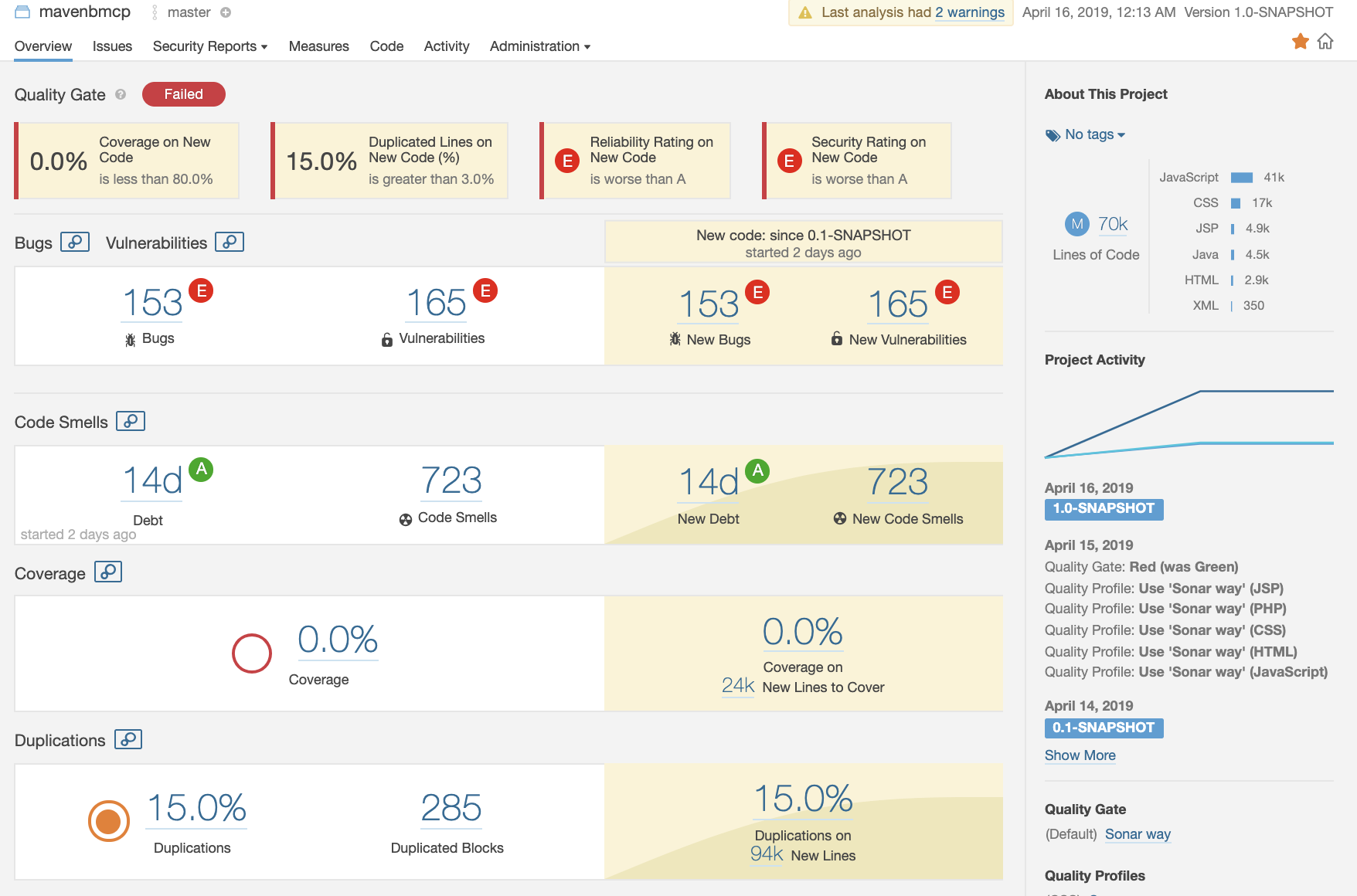Click the red coverage donut indicator
Image resolution: width=1357 pixels, height=896 pixels.
click(x=252, y=653)
